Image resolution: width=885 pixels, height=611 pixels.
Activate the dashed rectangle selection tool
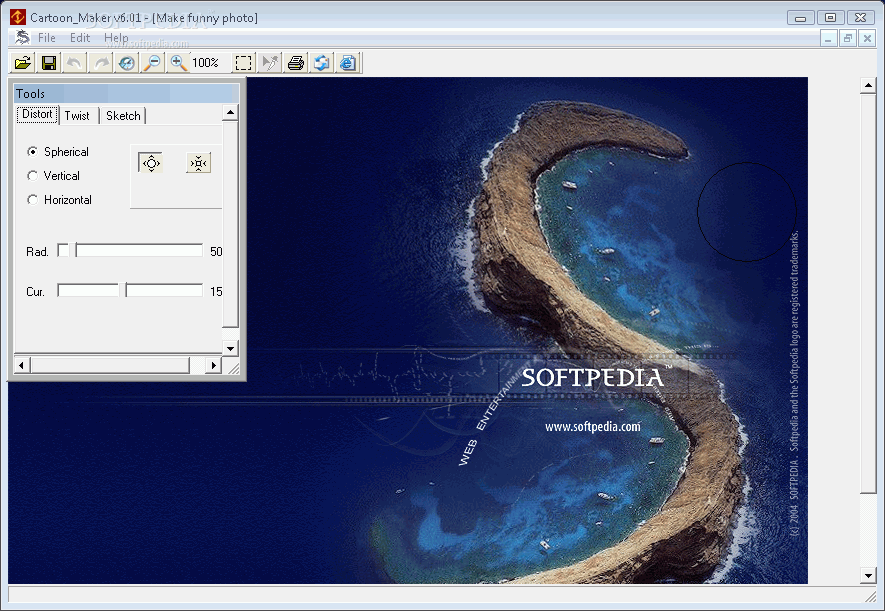(243, 63)
